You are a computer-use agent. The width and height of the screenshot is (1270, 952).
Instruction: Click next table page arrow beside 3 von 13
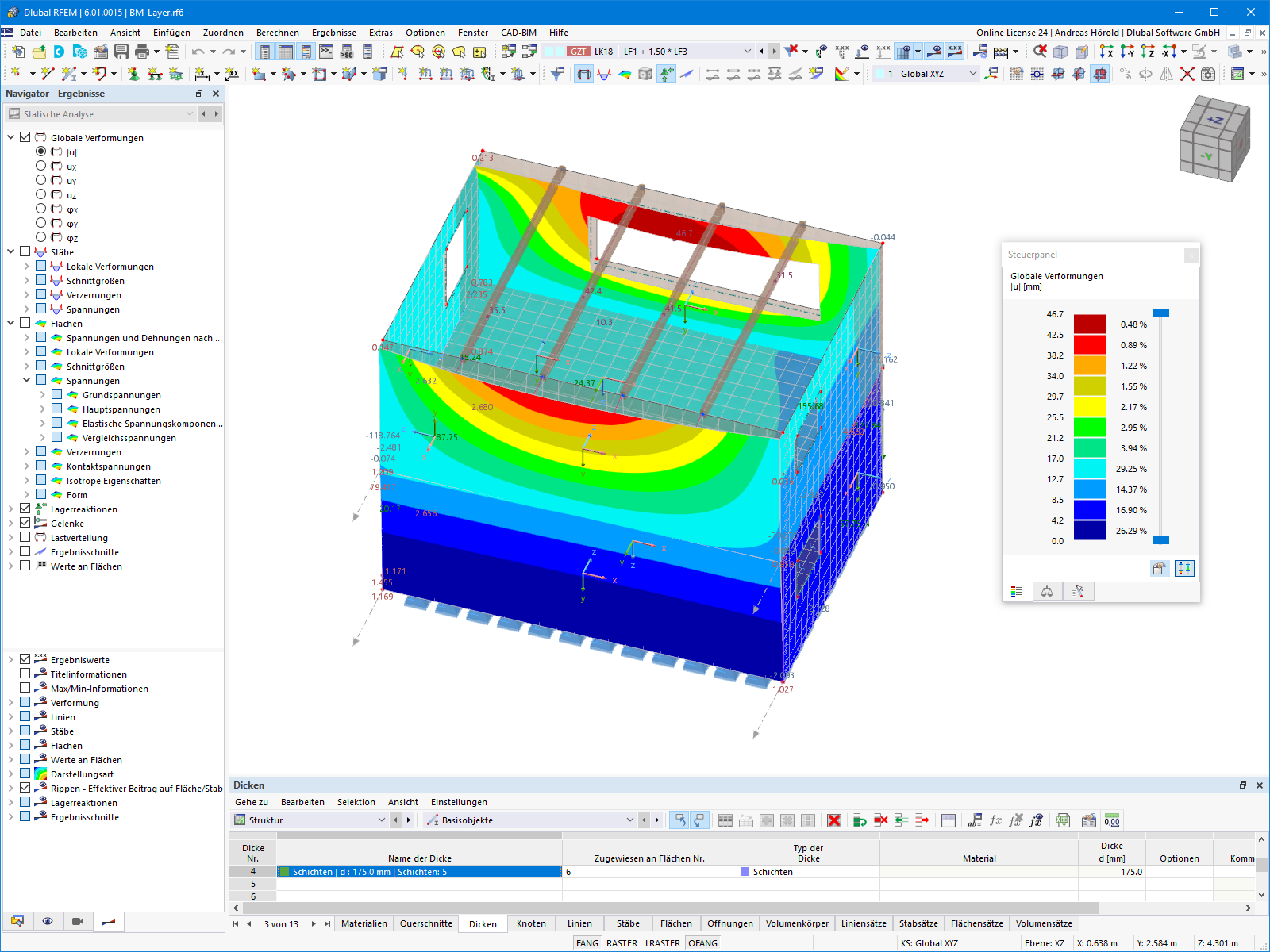[x=314, y=923]
